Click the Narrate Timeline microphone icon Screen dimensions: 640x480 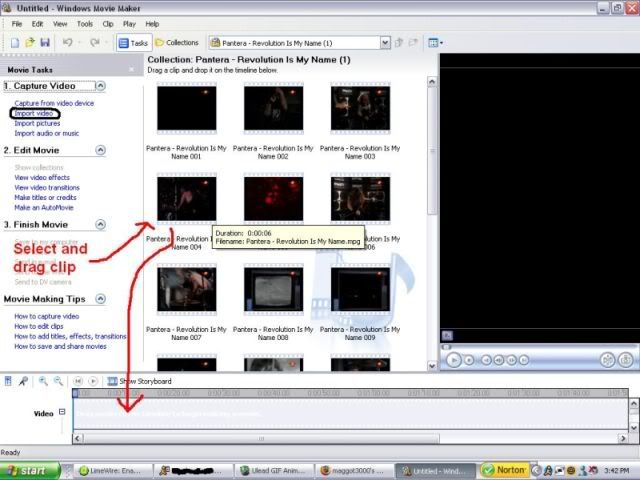coord(23,381)
